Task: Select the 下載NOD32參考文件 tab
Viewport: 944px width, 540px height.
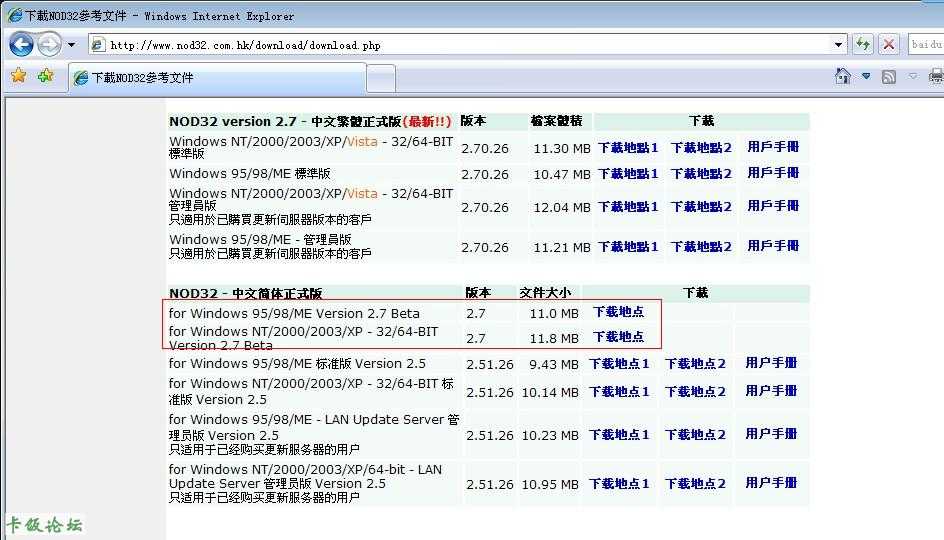Action: coord(217,78)
